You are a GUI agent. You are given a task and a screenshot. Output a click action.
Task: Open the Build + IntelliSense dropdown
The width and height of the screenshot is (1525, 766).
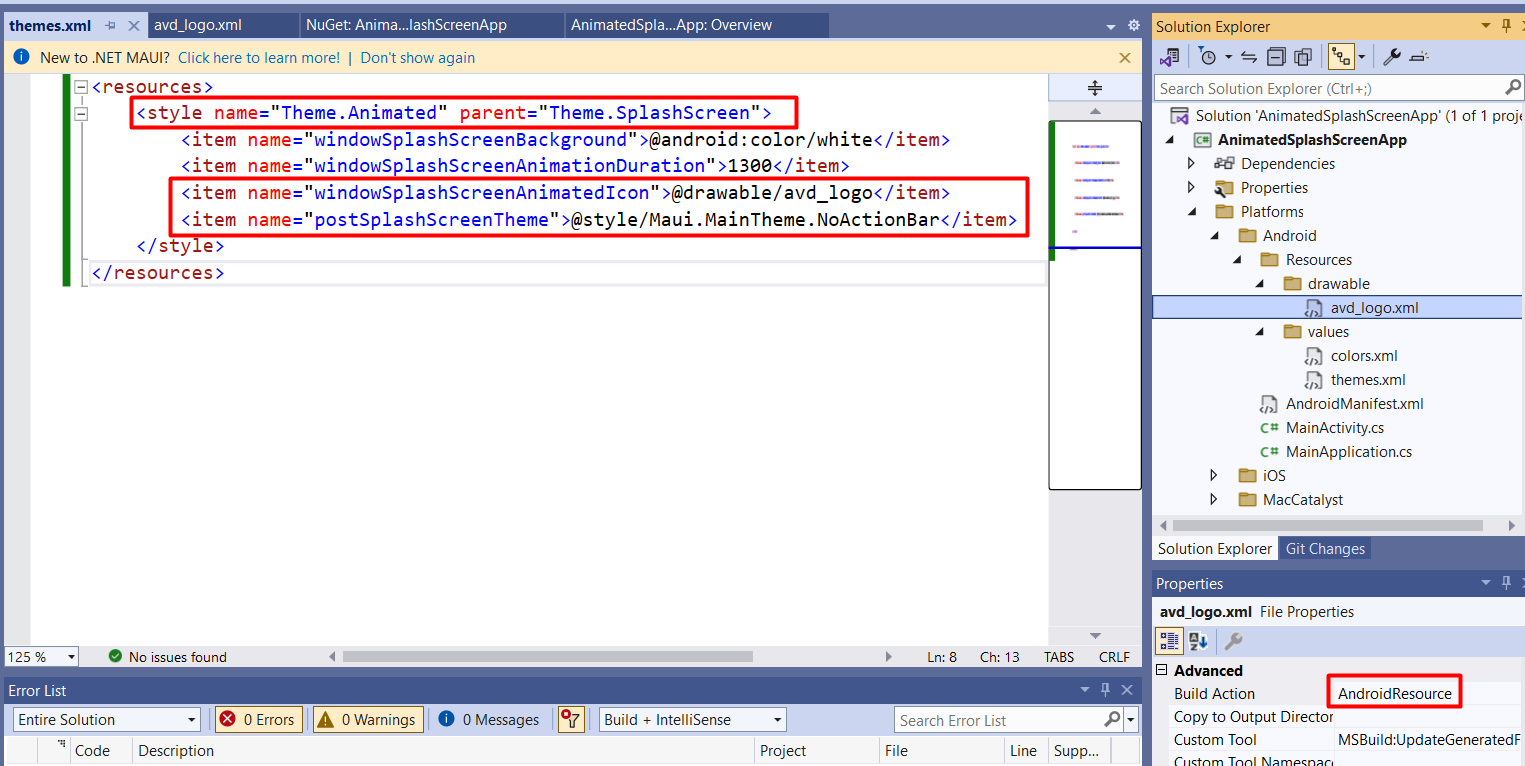point(693,720)
